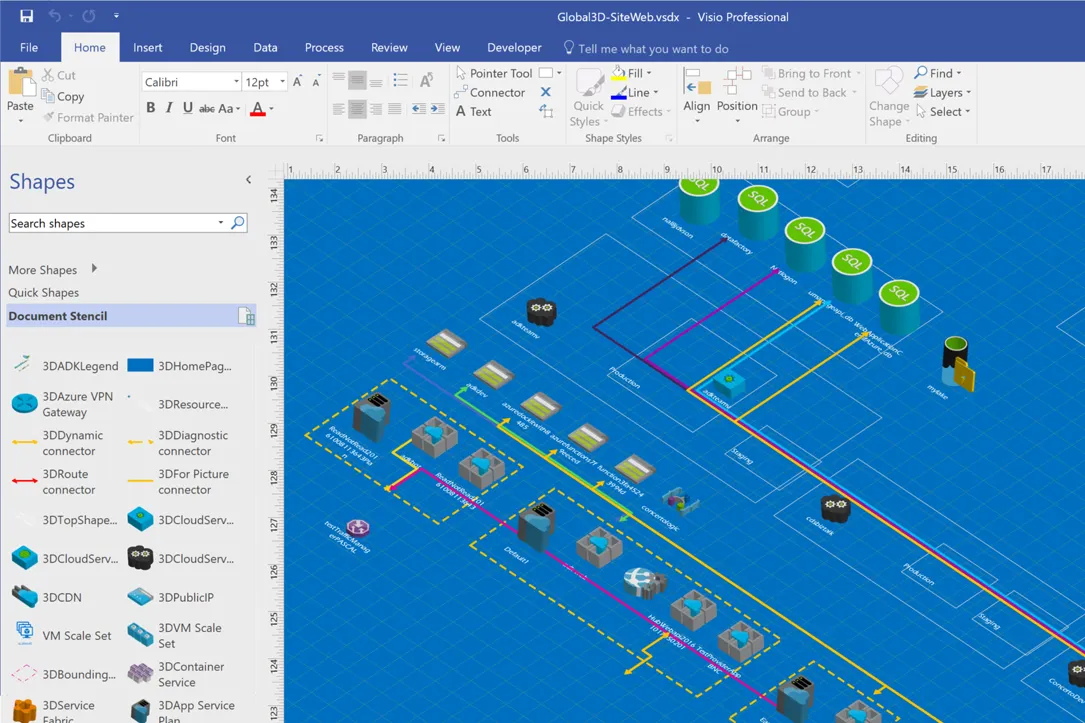Open the View ribbon tab
This screenshot has height=723, width=1085.
(x=447, y=48)
